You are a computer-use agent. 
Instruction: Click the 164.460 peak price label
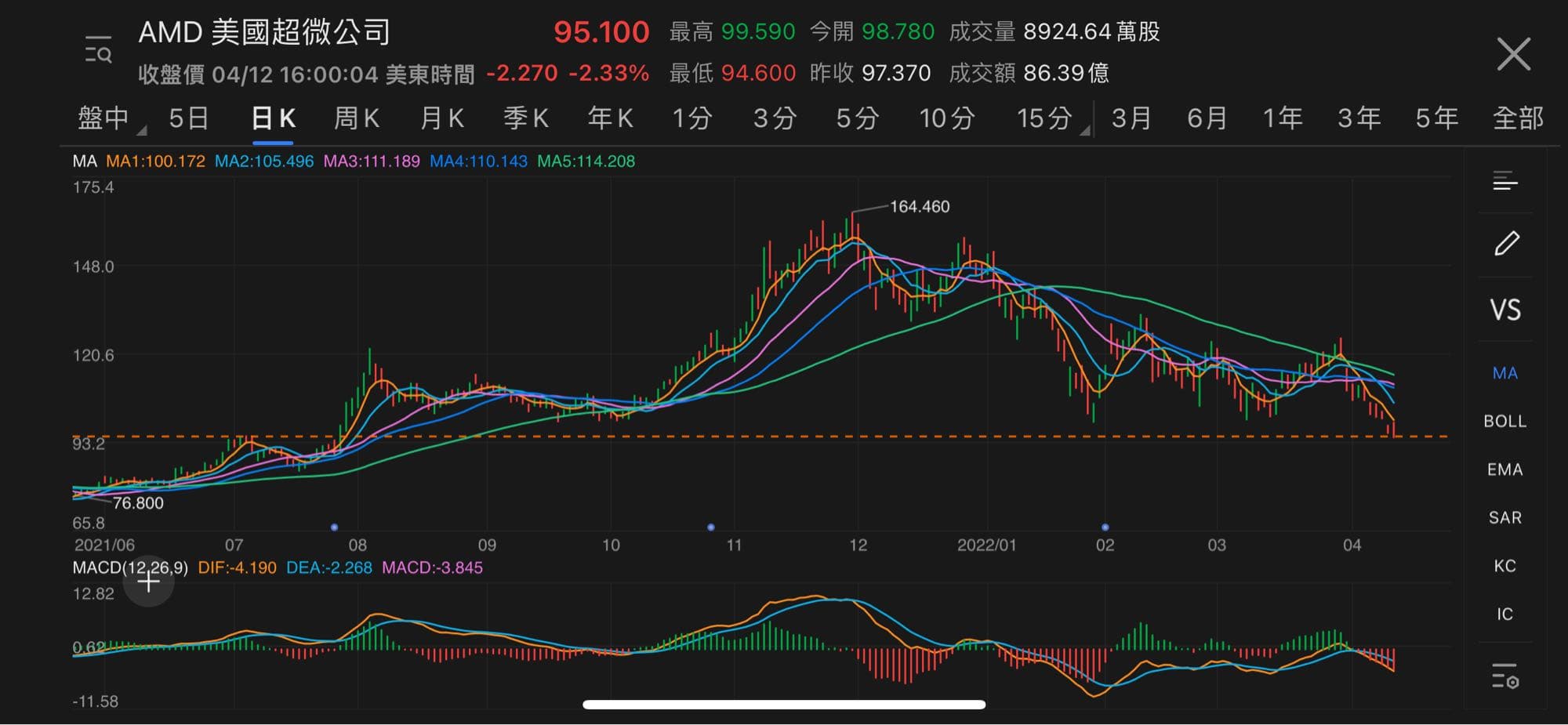tap(919, 207)
